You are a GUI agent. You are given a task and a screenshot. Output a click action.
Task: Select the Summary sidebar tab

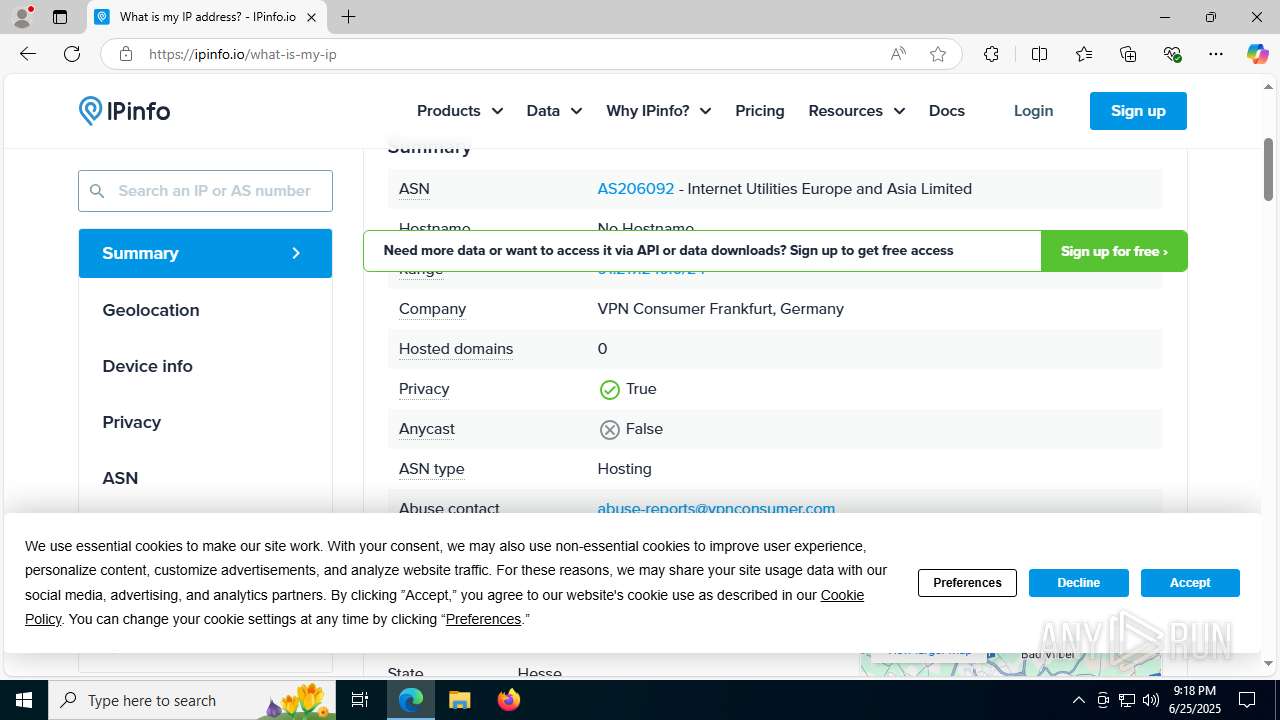click(205, 253)
